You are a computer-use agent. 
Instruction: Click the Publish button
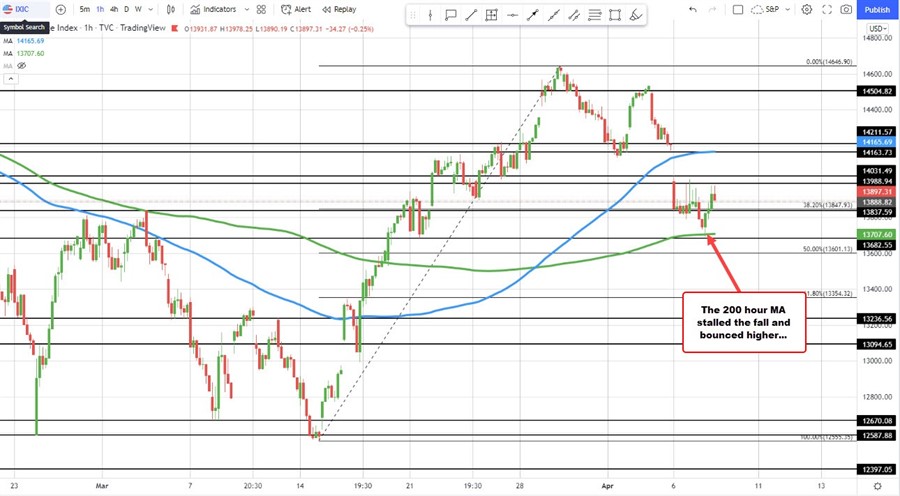click(x=877, y=9)
